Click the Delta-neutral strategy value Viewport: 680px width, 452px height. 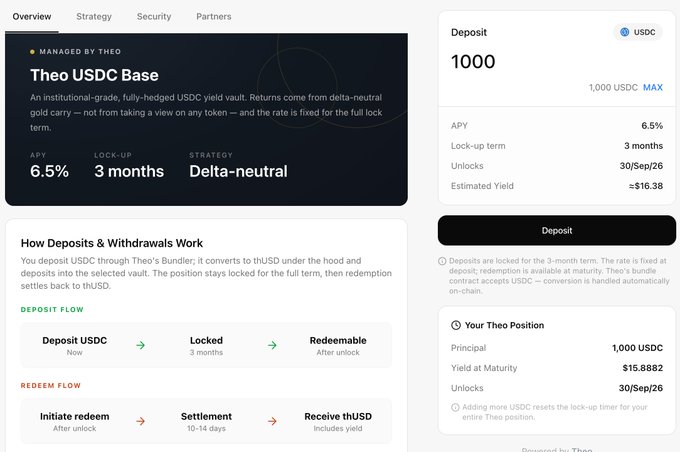click(238, 171)
